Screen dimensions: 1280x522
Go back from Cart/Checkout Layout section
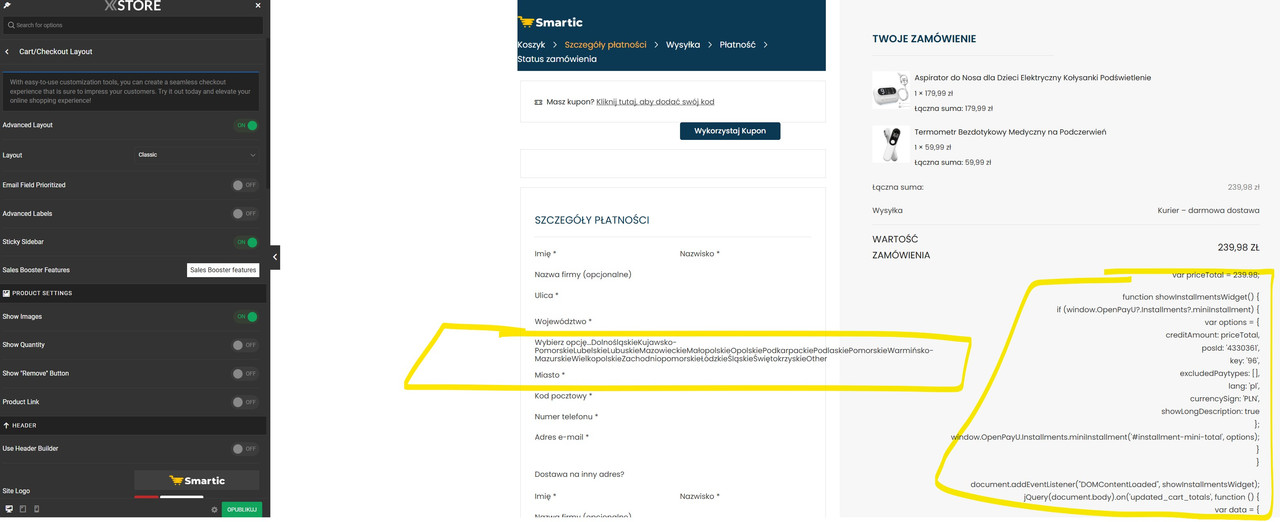7,51
